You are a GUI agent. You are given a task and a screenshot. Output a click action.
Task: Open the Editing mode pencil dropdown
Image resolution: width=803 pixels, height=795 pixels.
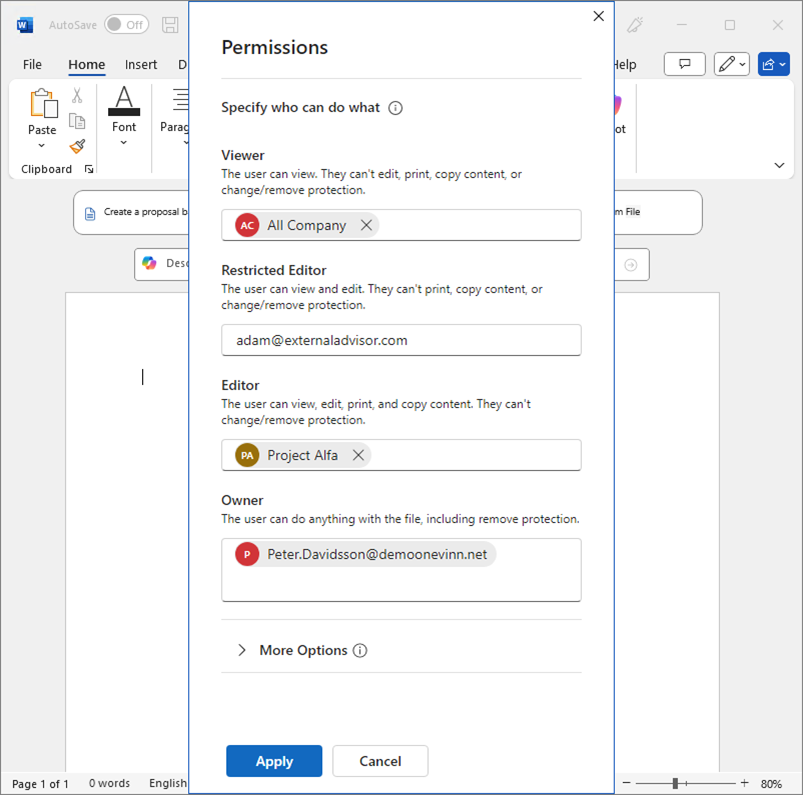pyautogui.click(x=732, y=64)
